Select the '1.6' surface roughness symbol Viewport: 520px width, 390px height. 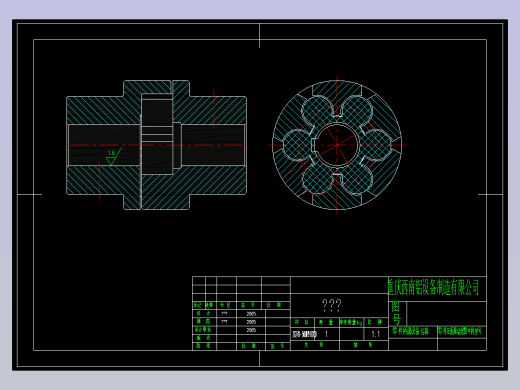[x=113, y=157]
